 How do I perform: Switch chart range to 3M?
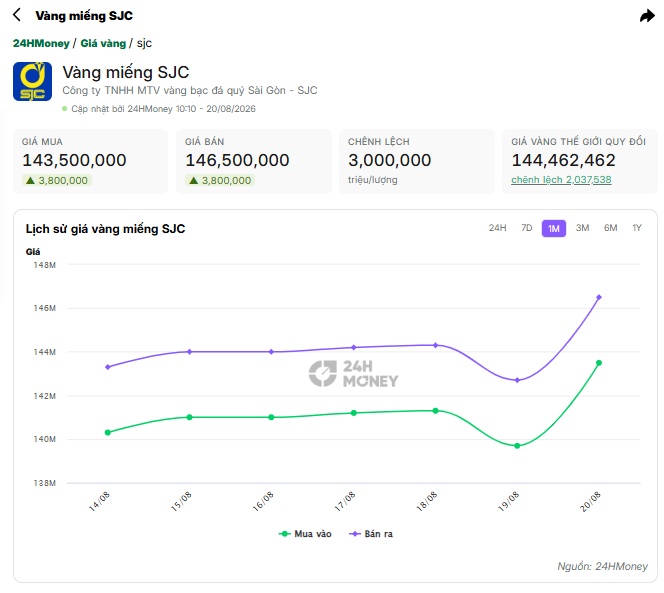click(x=582, y=228)
